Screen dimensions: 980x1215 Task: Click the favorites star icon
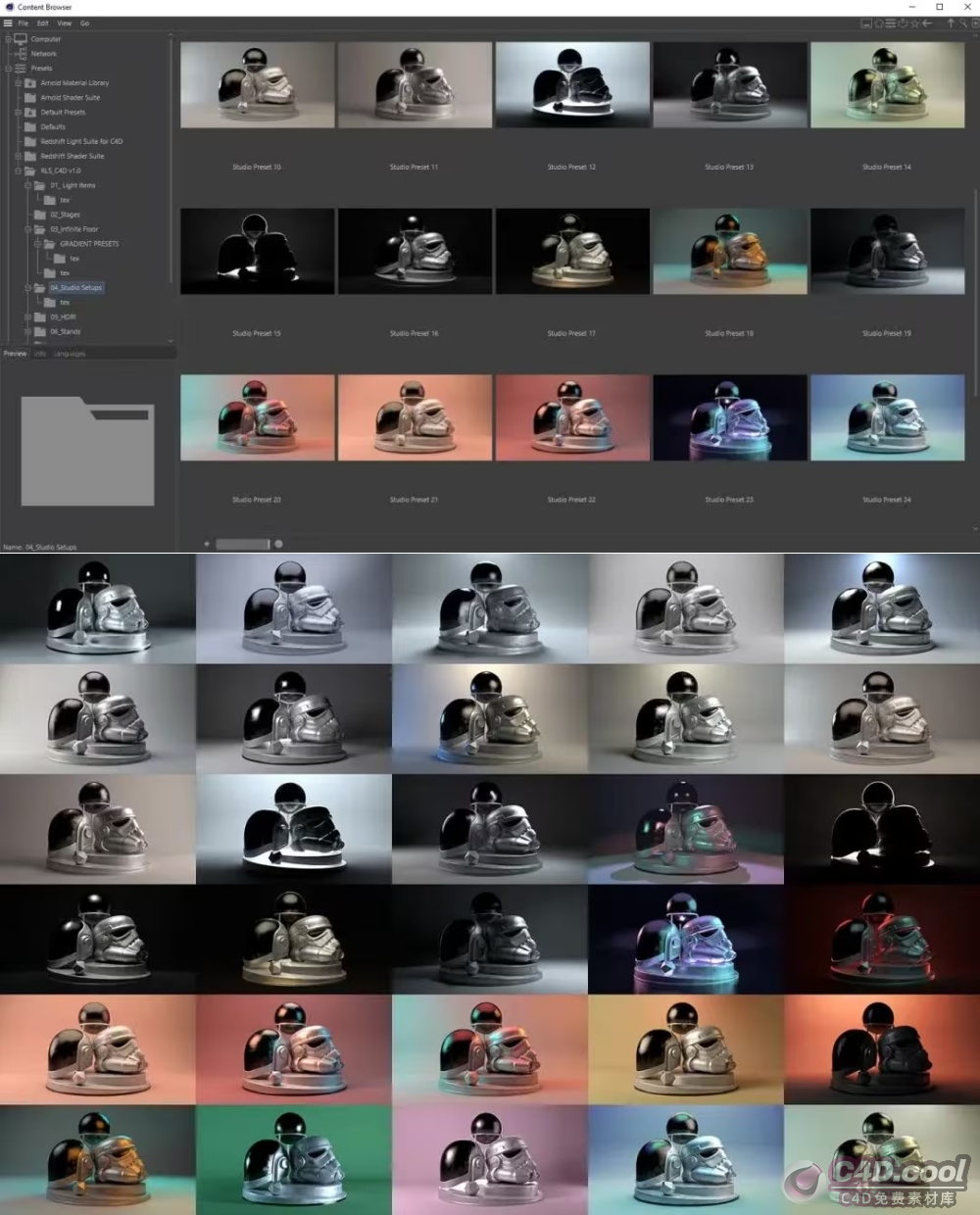click(x=914, y=23)
